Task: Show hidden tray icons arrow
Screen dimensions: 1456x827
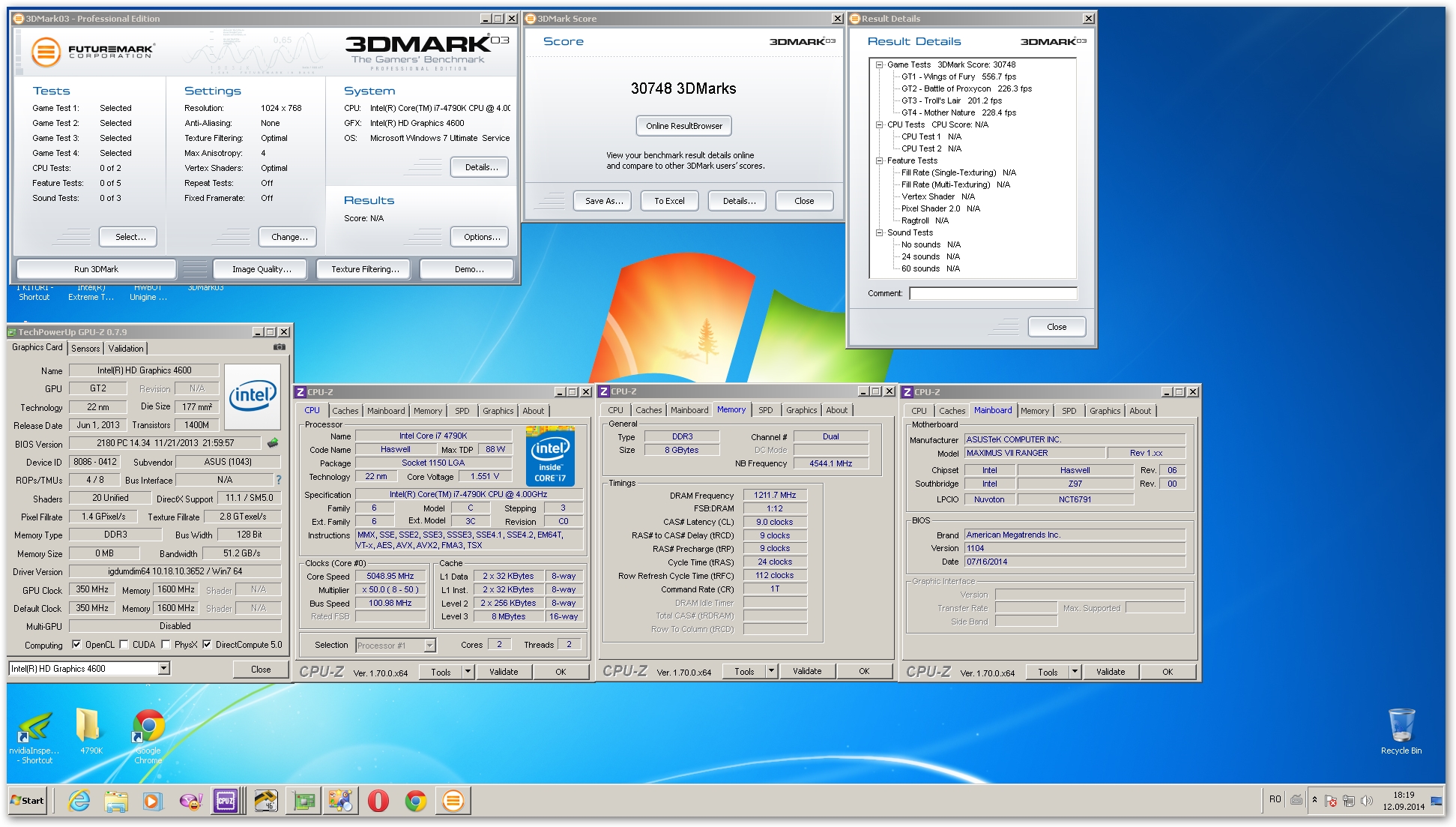Action: point(1314,800)
